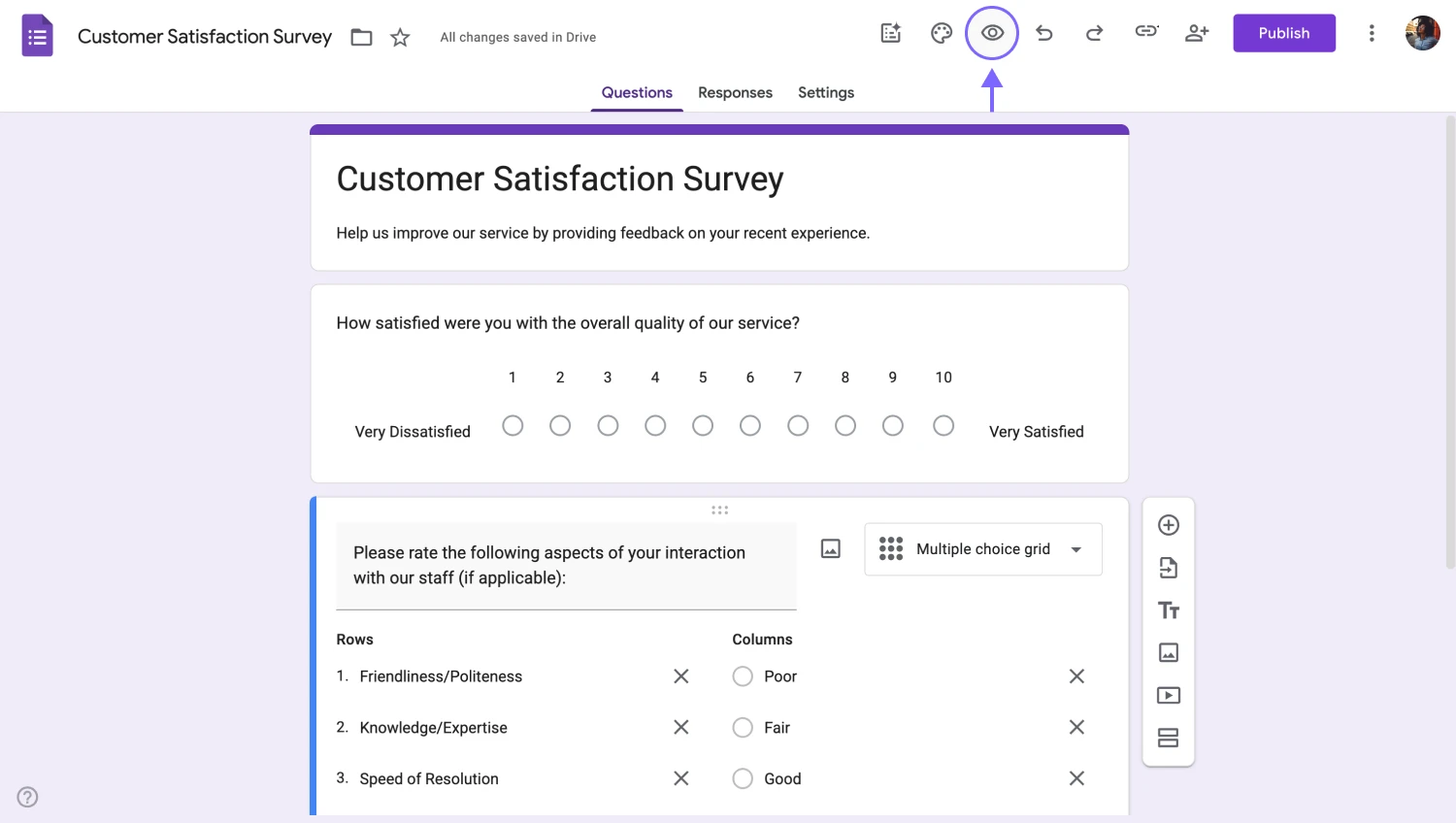Copy responder link via link icon
1456x823 pixels.
click(1146, 32)
